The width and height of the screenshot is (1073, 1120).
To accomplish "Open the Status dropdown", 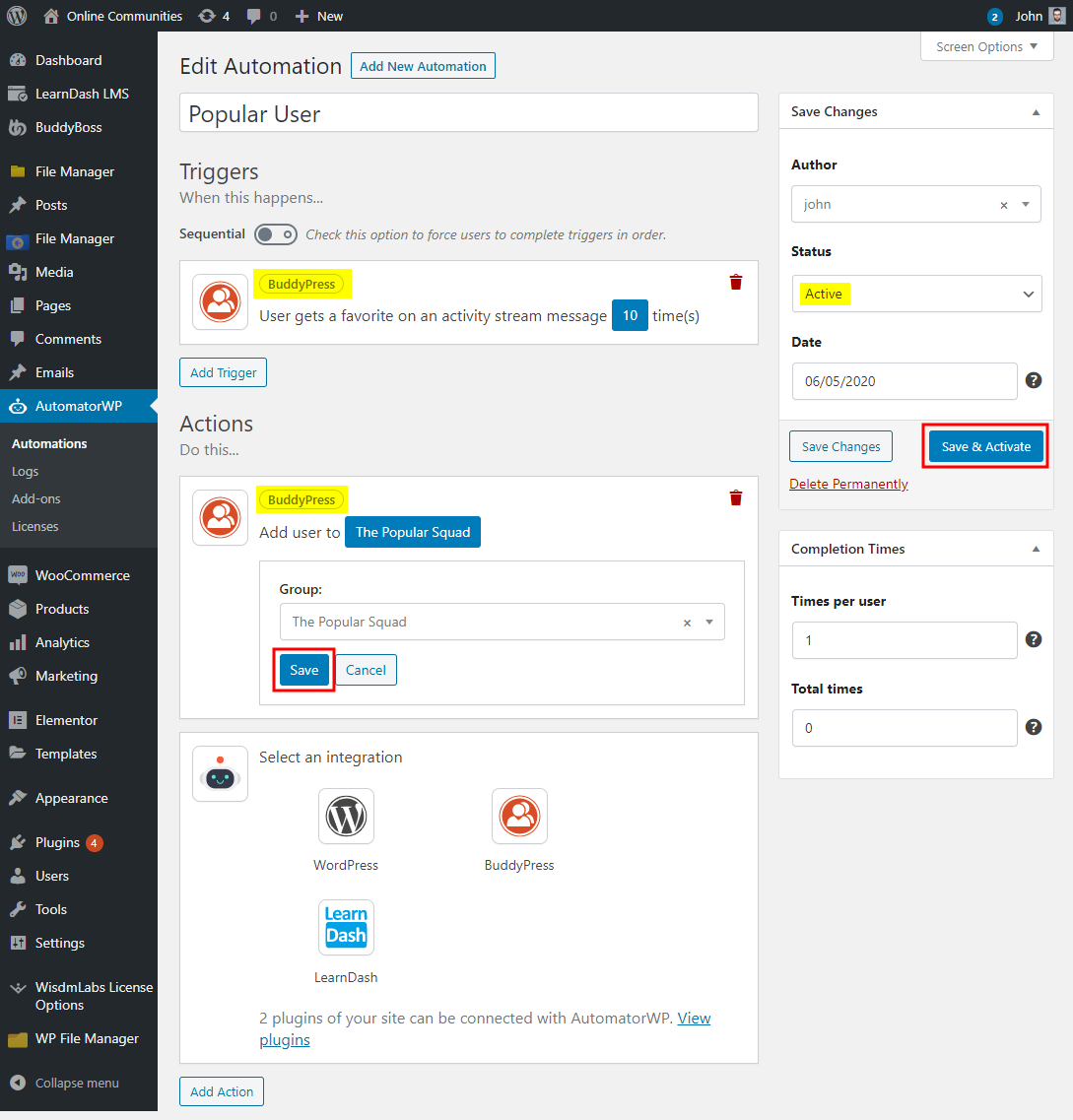I will click(x=916, y=294).
